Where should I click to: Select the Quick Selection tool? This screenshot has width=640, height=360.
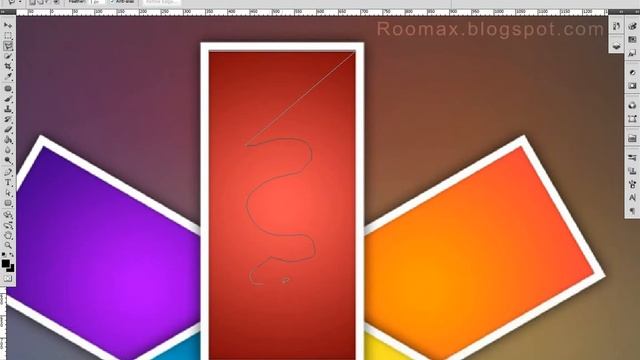pyautogui.click(x=8, y=56)
